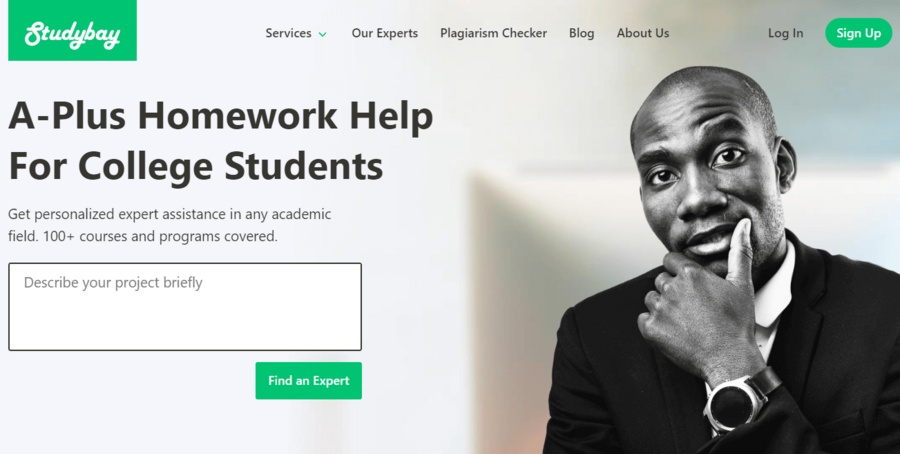Click the Log In link
Viewport: 900px width, 454px height.
click(785, 33)
